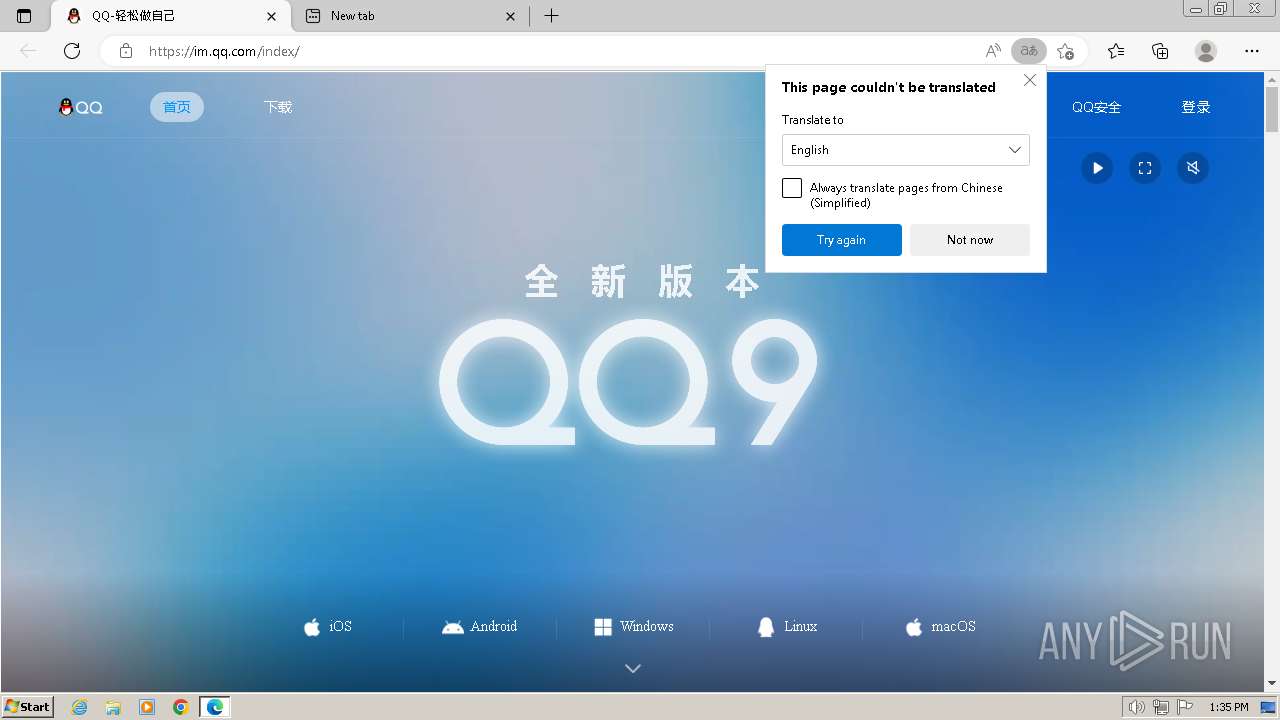
Task: Launch Internet Explorer from taskbar
Action: [x=80, y=707]
